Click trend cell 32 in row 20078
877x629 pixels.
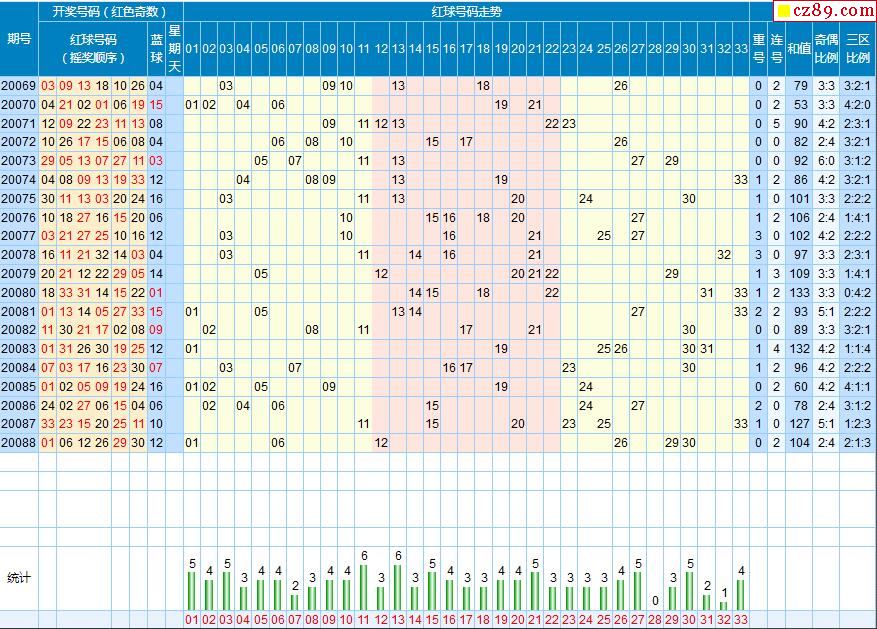click(x=724, y=254)
